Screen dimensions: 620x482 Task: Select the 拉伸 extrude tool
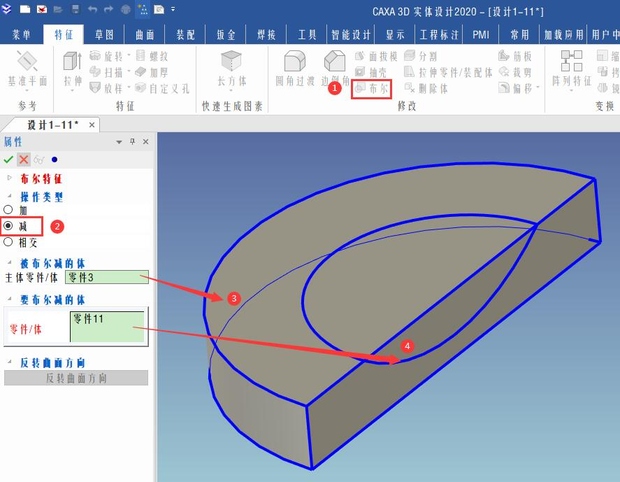tap(73, 70)
